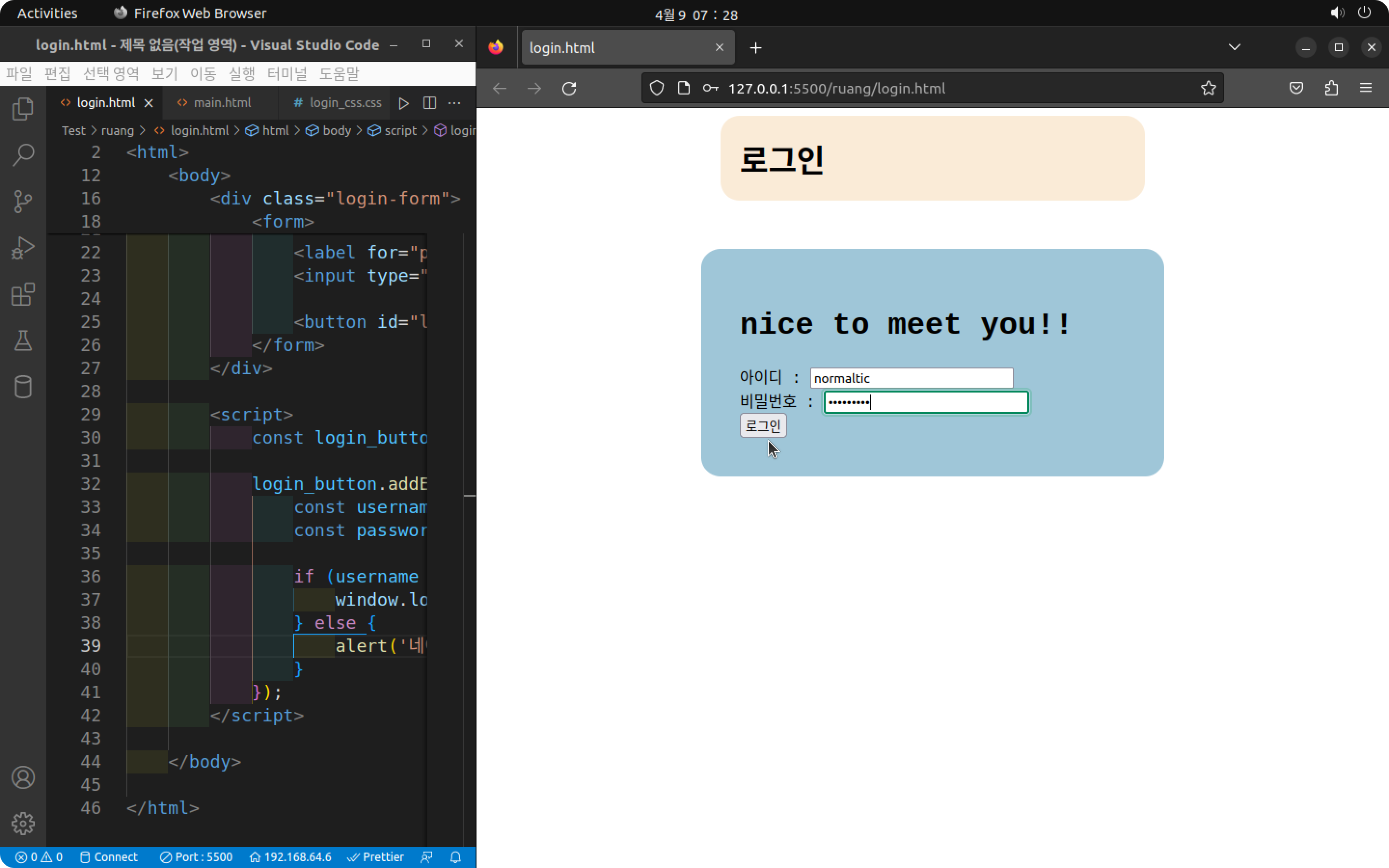Open the Search view in activity bar
Screen dimensions: 1389x868
pyautogui.click(x=23, y=155)
